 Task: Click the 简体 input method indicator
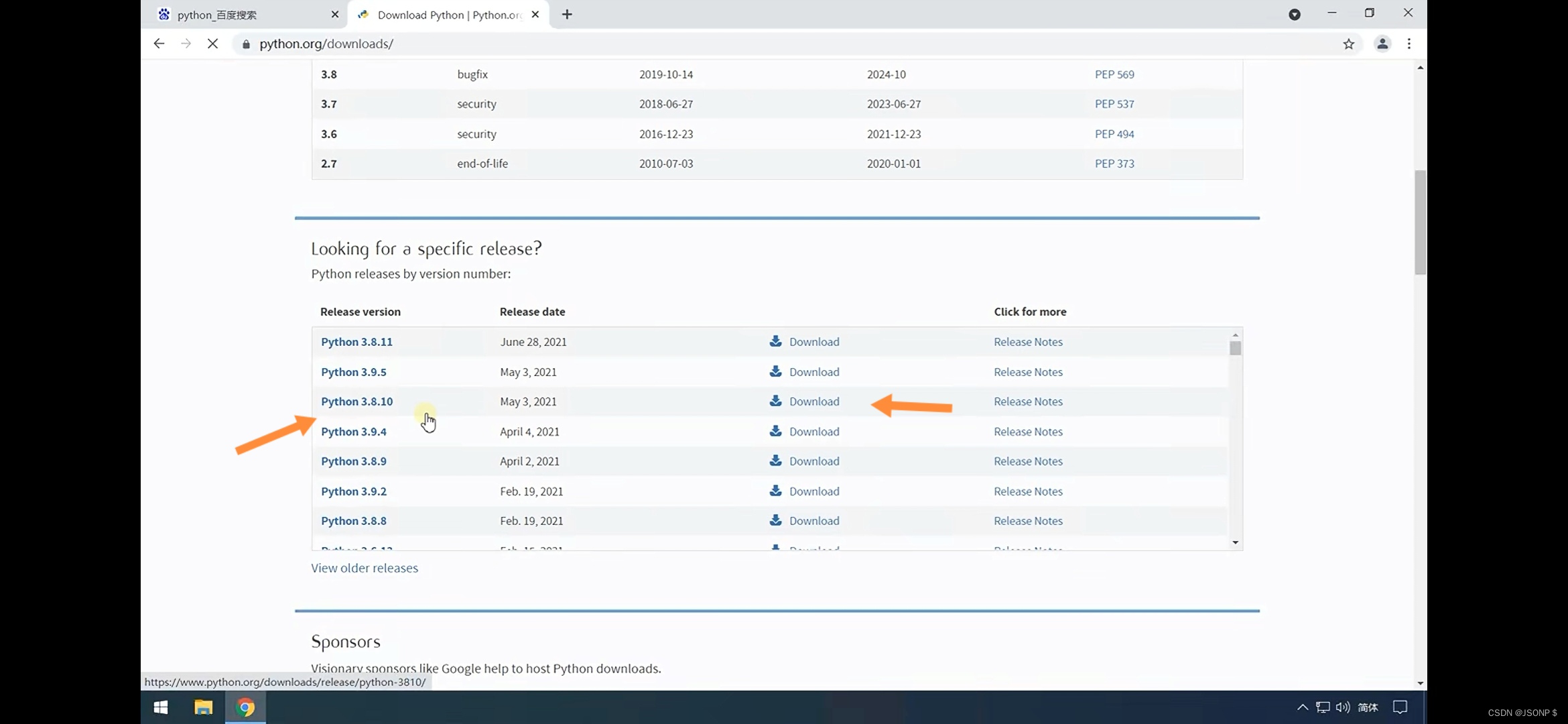pos(1367,707)
